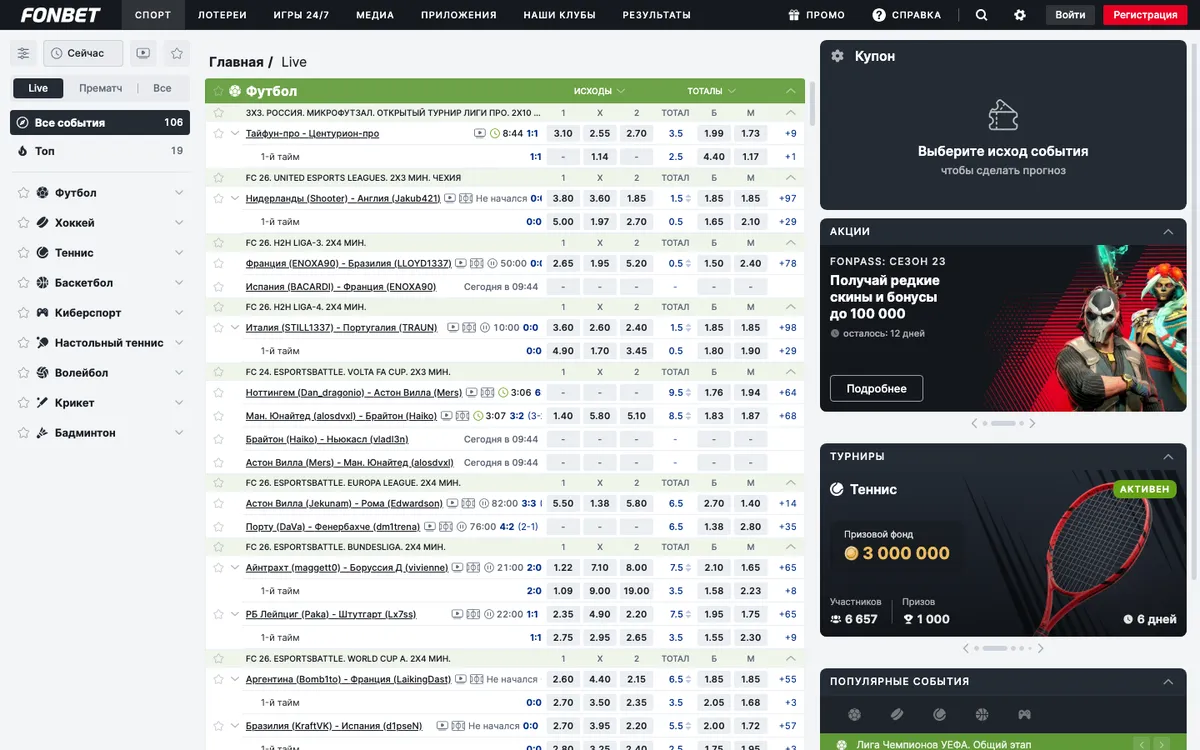Open the Тоталы column dropdown
Viewport: 1200px width, 750px height.
coord(712,91)
